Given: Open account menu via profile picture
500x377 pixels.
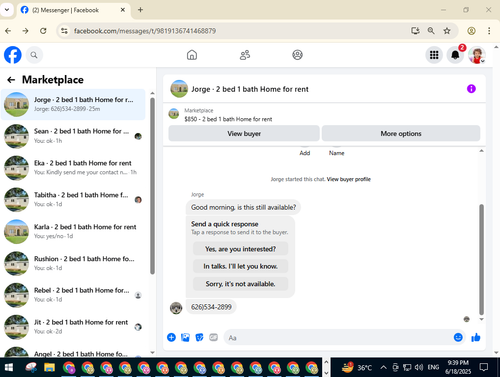Looking at the screenshot, I should pos(477,55).
